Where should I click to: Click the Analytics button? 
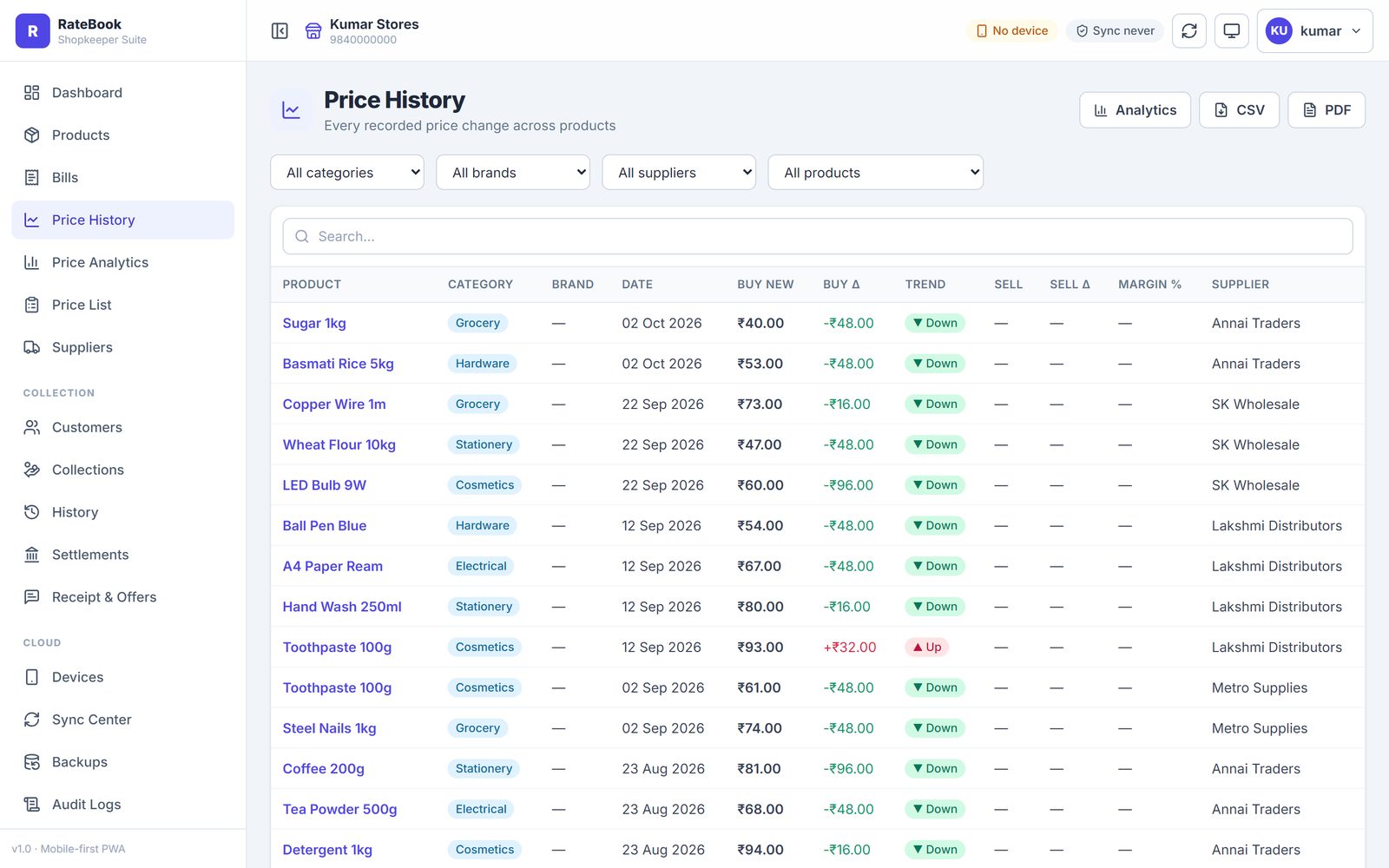(1135, 110)
